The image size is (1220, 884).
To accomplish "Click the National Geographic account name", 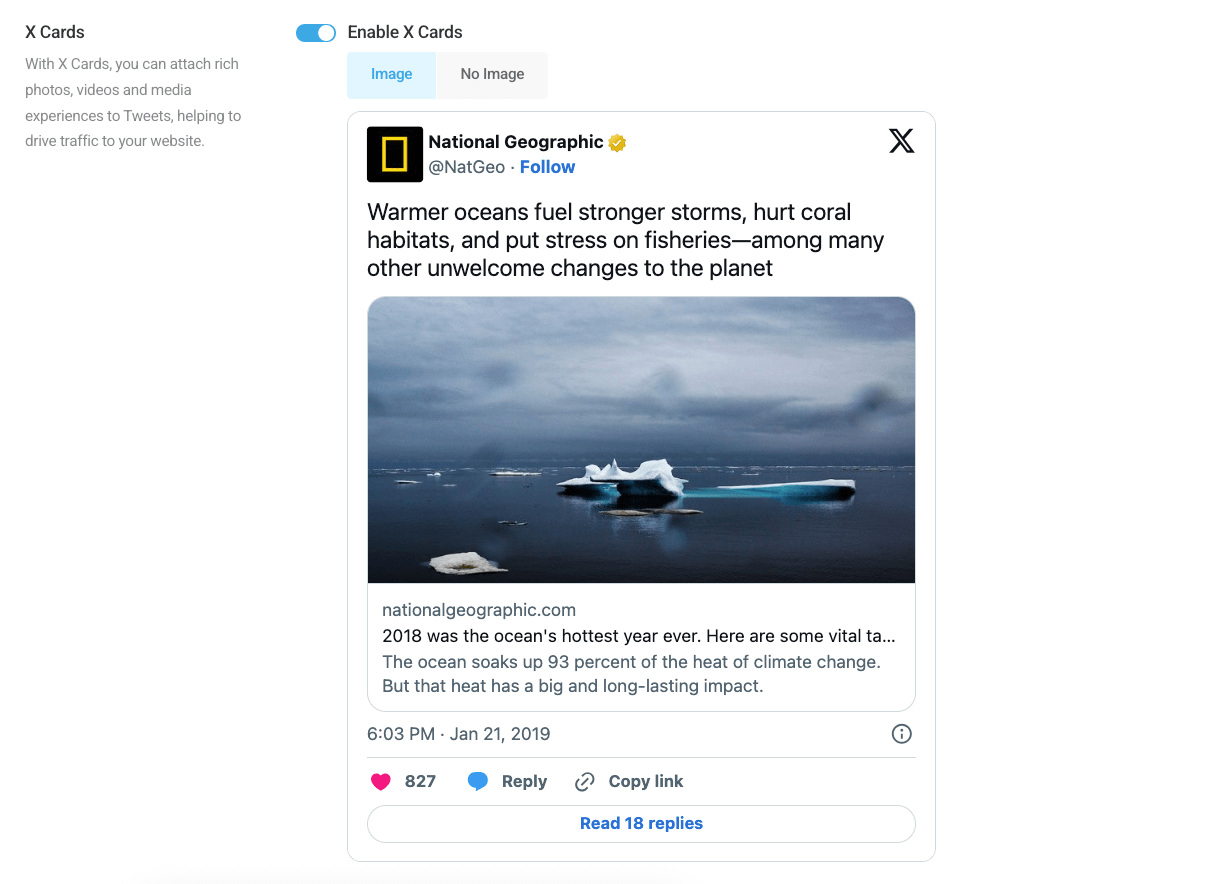I will click(516, 142).
